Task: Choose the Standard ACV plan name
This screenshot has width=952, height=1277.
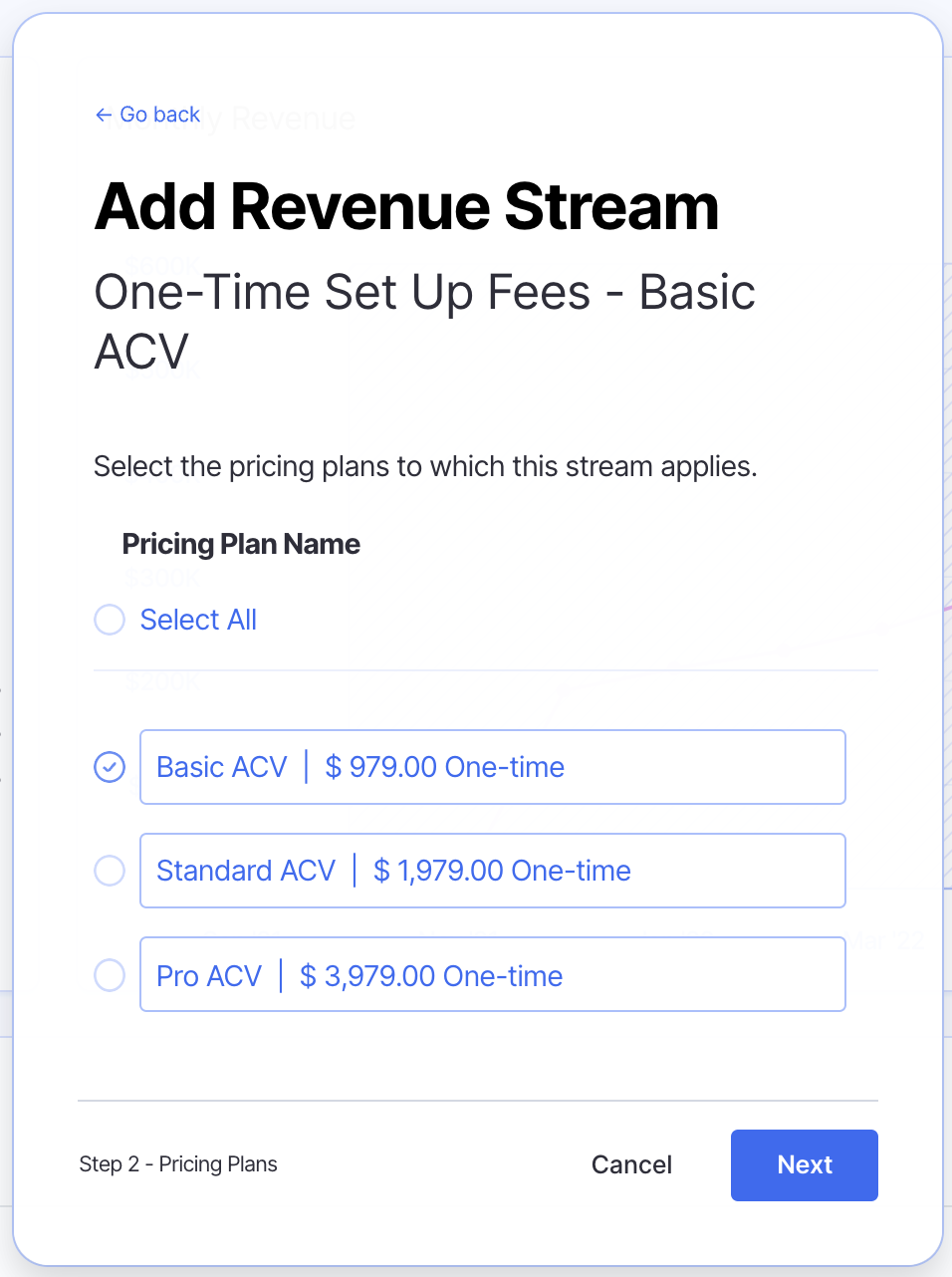Action: tap(246, 871)
